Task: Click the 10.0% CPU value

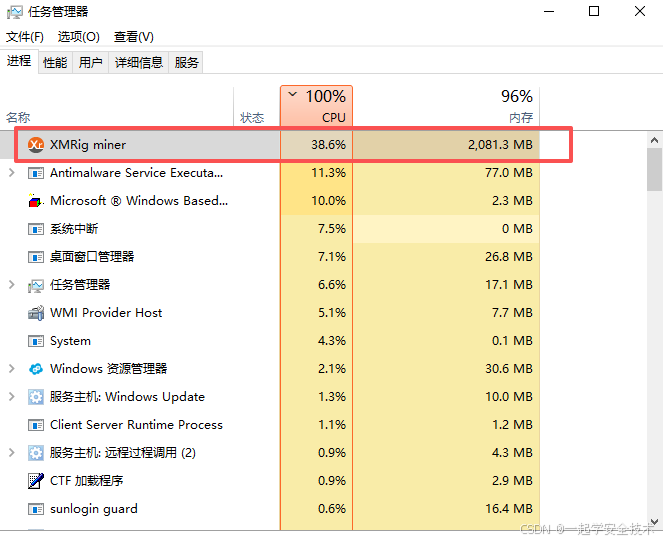Action: pos(329,200)
